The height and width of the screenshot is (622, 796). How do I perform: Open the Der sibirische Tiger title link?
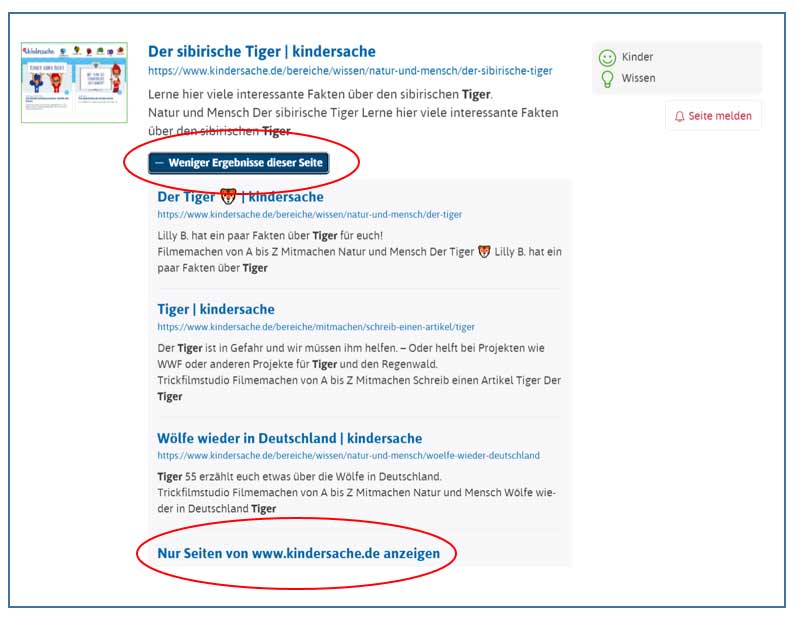click(x=262, y=51)
